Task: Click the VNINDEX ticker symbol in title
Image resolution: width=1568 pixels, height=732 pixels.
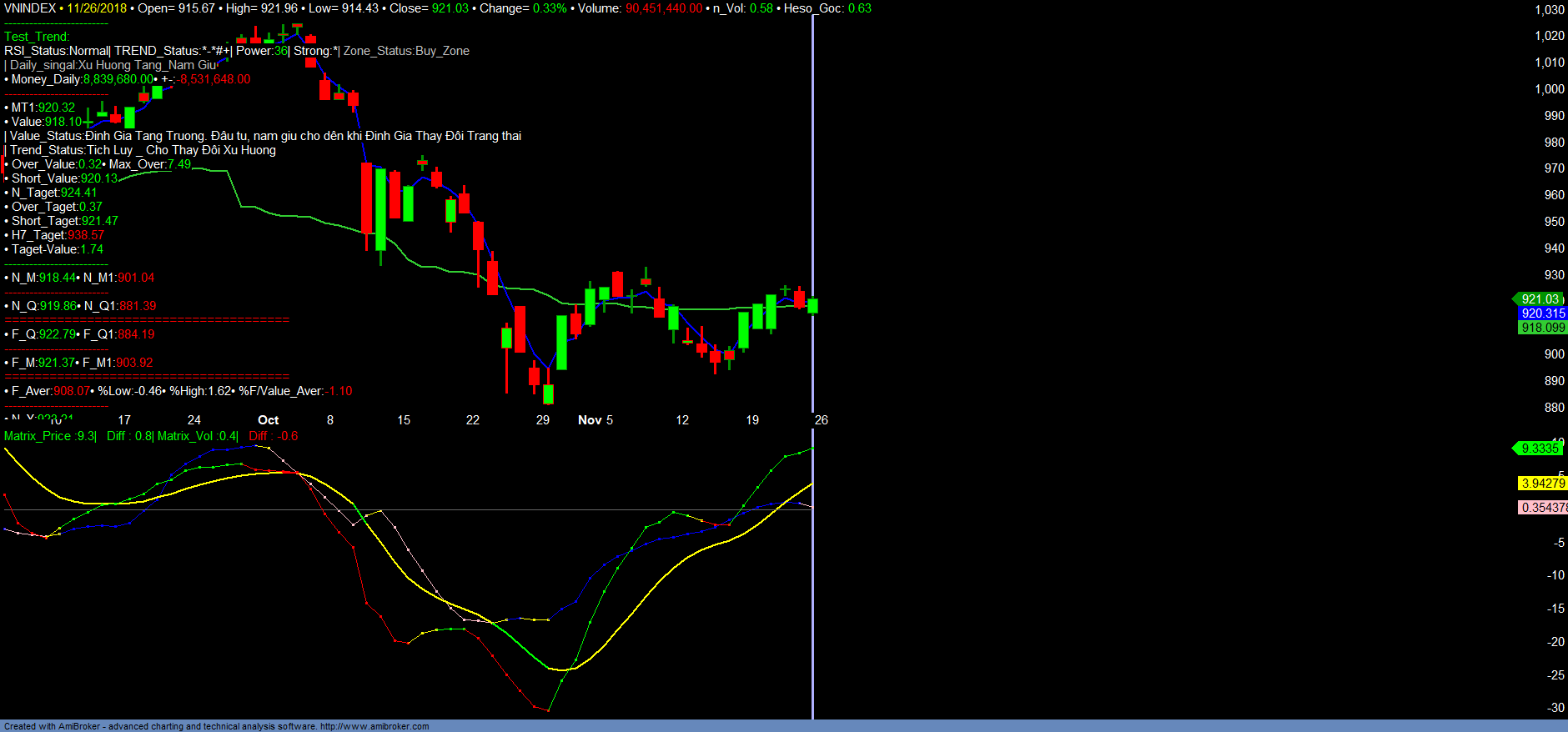Action: [x=30, y=8]
